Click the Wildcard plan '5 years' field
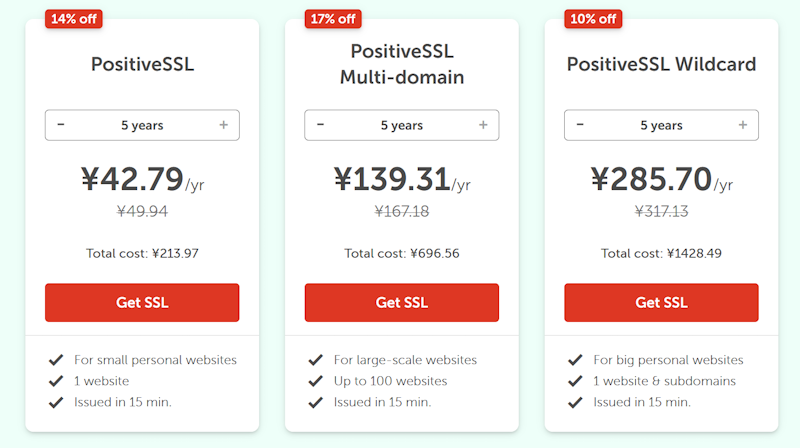The width and height of the screenshot is (800, 448). coord(661,125)
